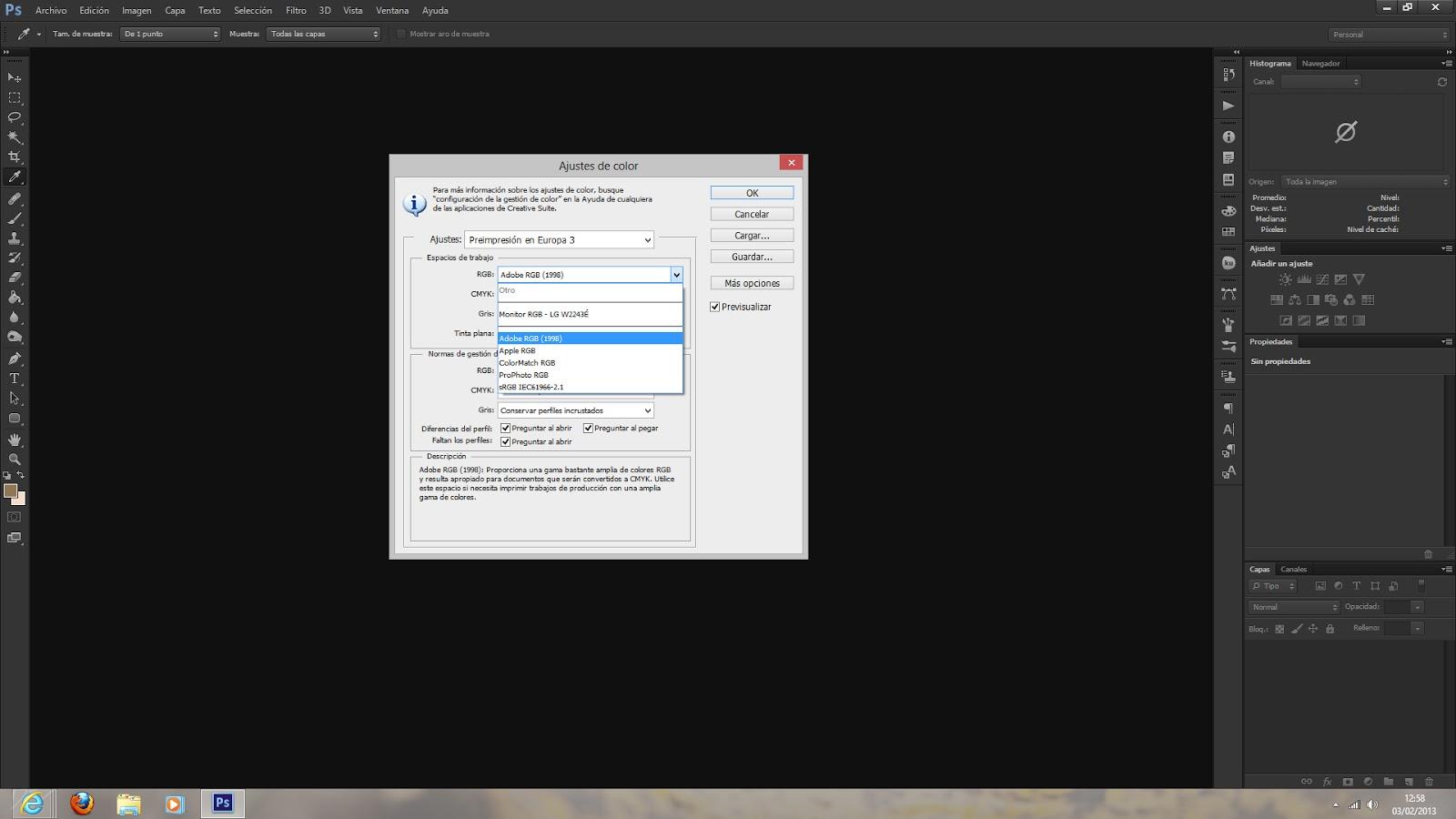Click the fx layer style icon
Image resolution: width=1456 pixels, height=819 pixels.
point(1327,782)
